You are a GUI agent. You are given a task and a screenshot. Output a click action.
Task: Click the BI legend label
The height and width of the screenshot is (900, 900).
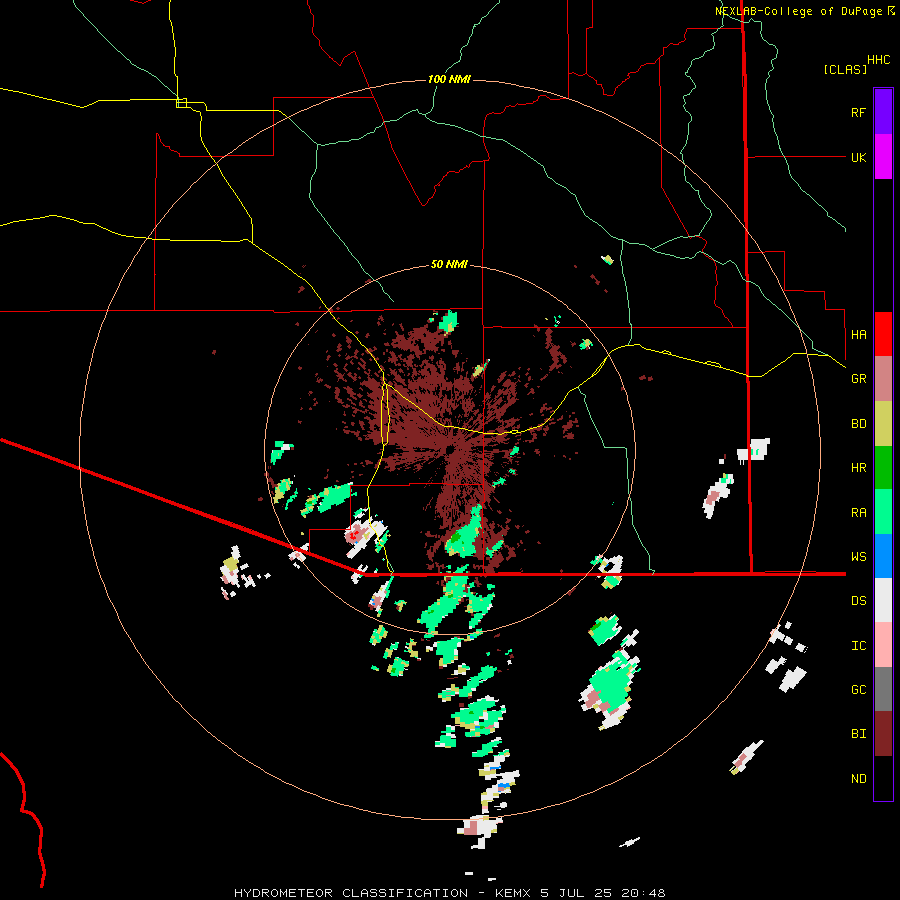click(x=859, y=734)
